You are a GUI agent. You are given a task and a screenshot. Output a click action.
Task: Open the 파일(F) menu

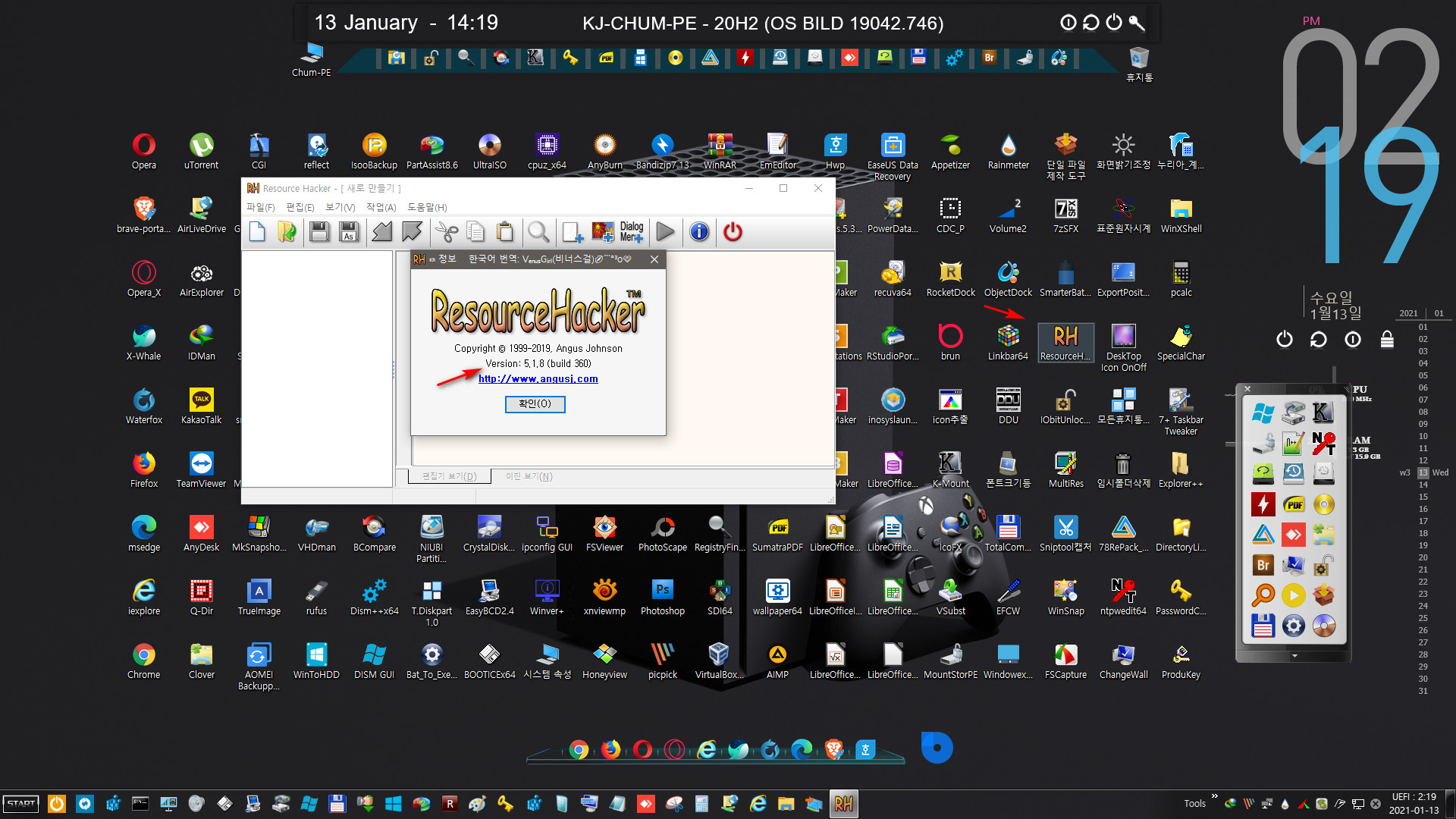[260, 207]
